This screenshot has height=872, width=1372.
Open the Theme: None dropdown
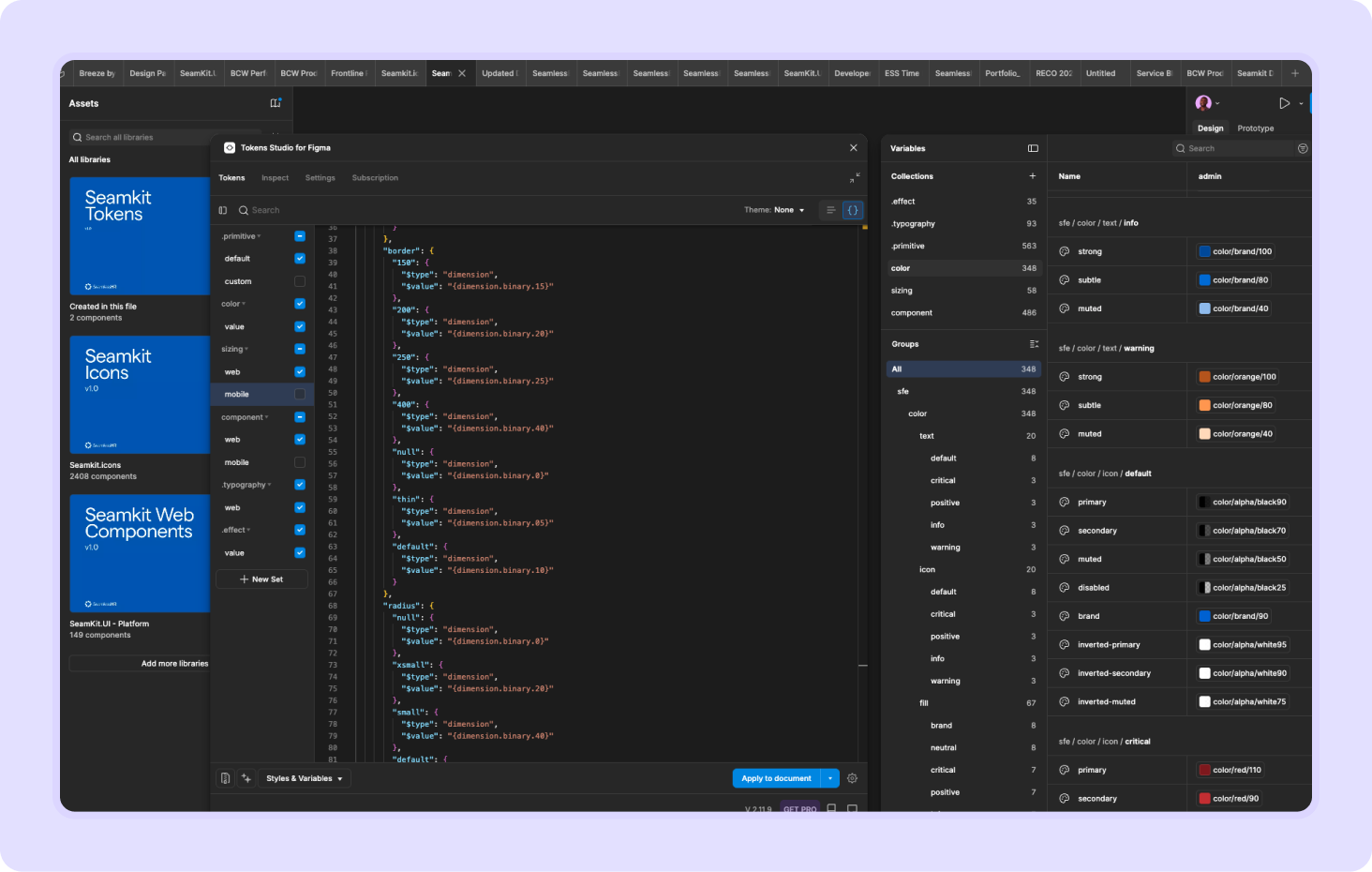(x=775, y=210)
